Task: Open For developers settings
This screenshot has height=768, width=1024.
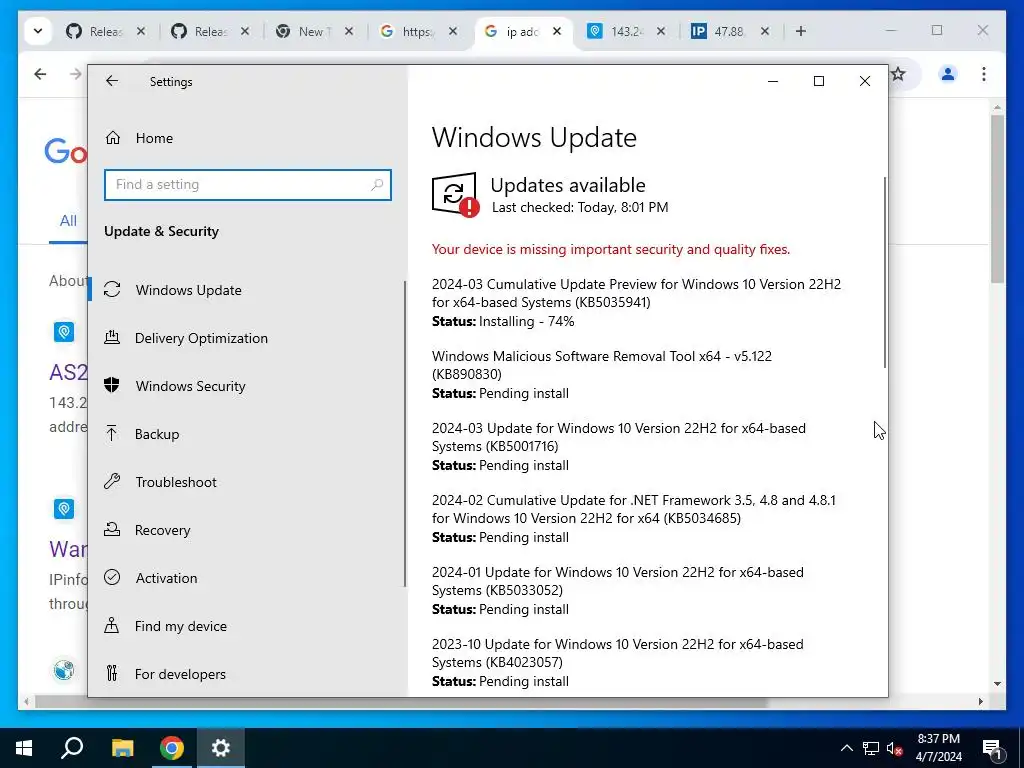Action: 180,674
